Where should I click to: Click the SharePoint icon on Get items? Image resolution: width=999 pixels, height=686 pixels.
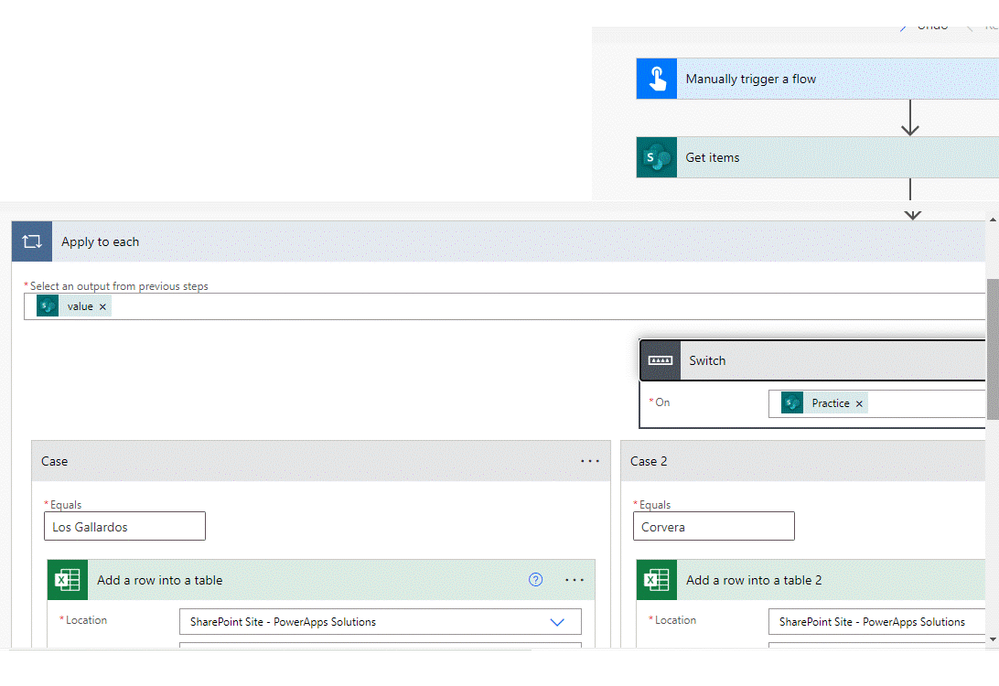656,157
